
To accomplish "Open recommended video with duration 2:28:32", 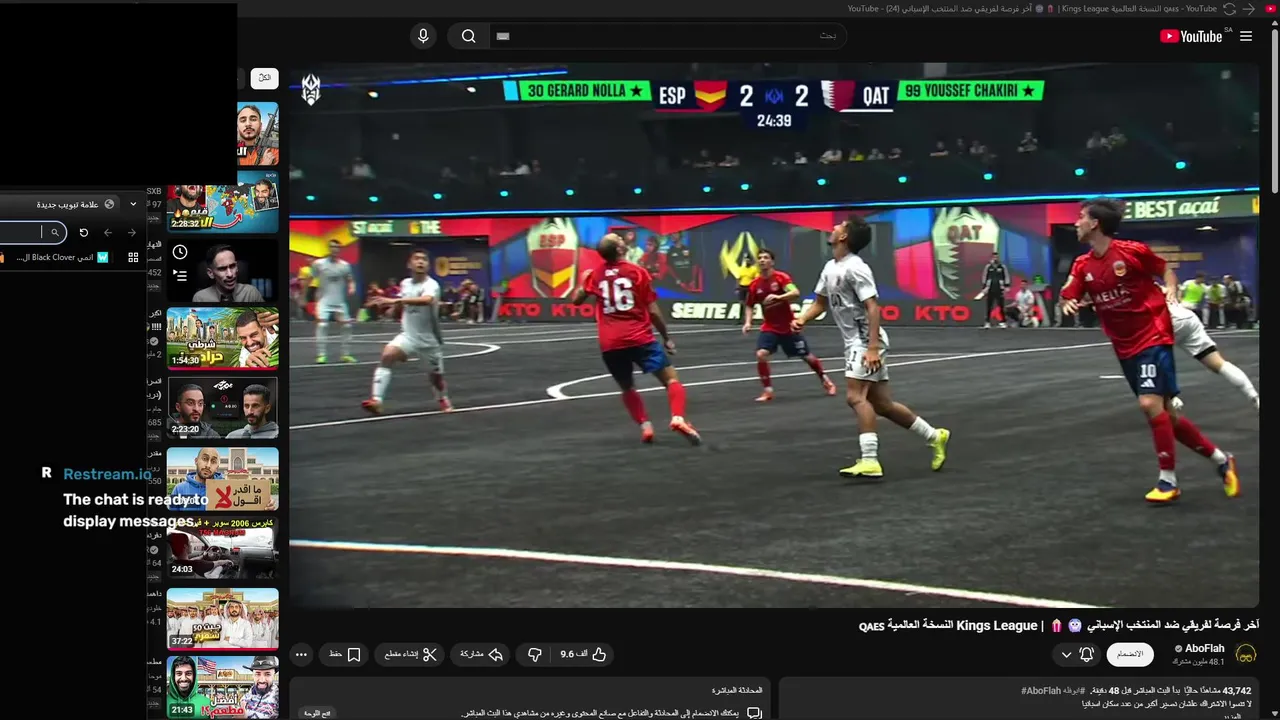I will [x=222, y=202].
